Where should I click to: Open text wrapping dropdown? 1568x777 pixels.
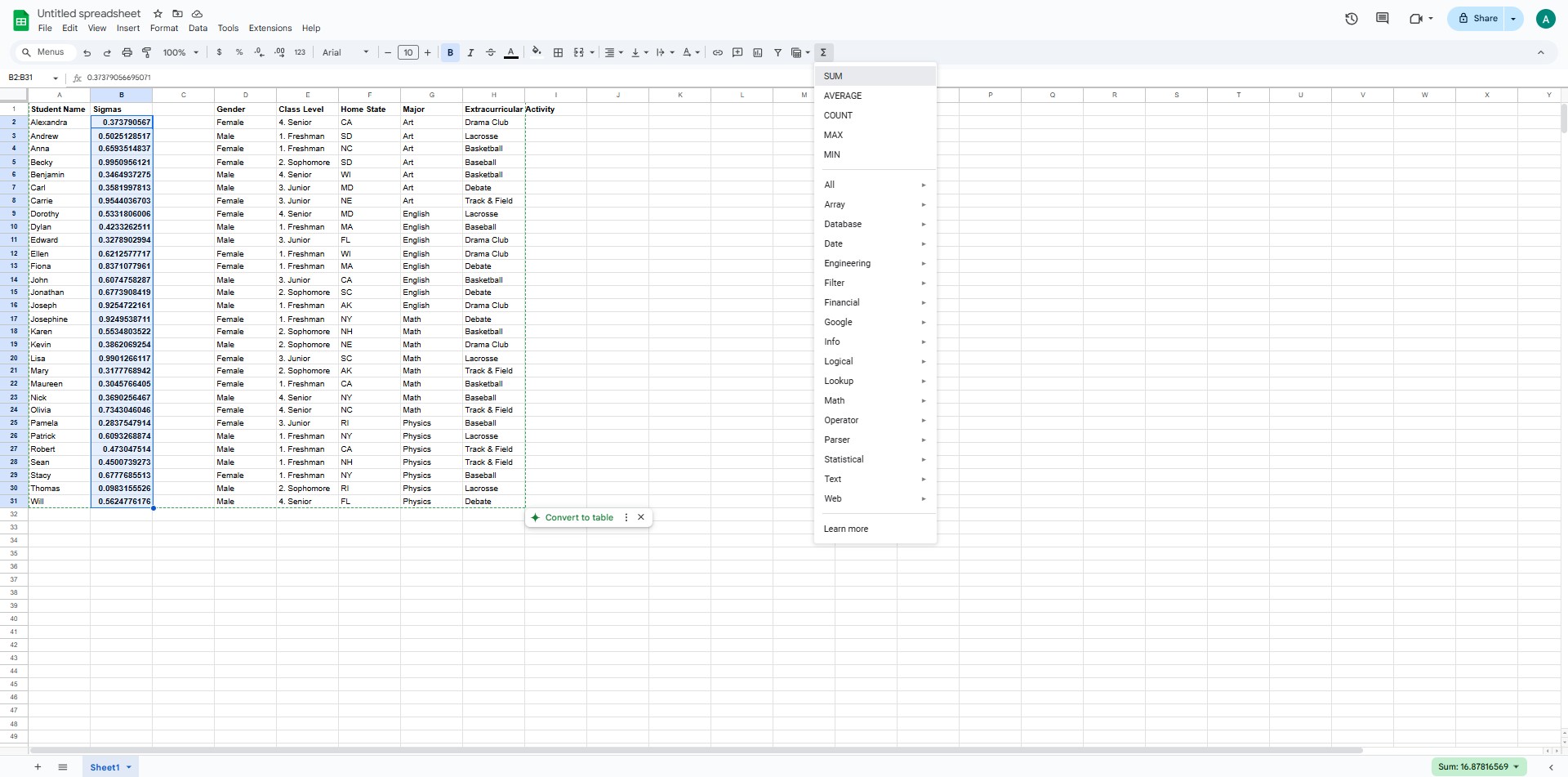click(665, 52)
